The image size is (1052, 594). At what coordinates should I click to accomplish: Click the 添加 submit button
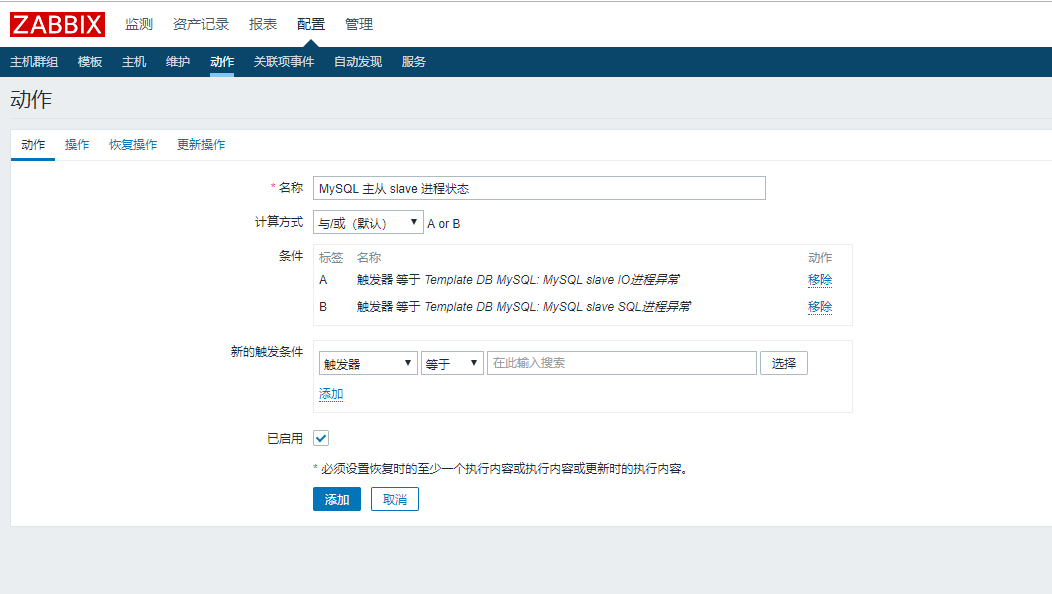coord(336,499)
